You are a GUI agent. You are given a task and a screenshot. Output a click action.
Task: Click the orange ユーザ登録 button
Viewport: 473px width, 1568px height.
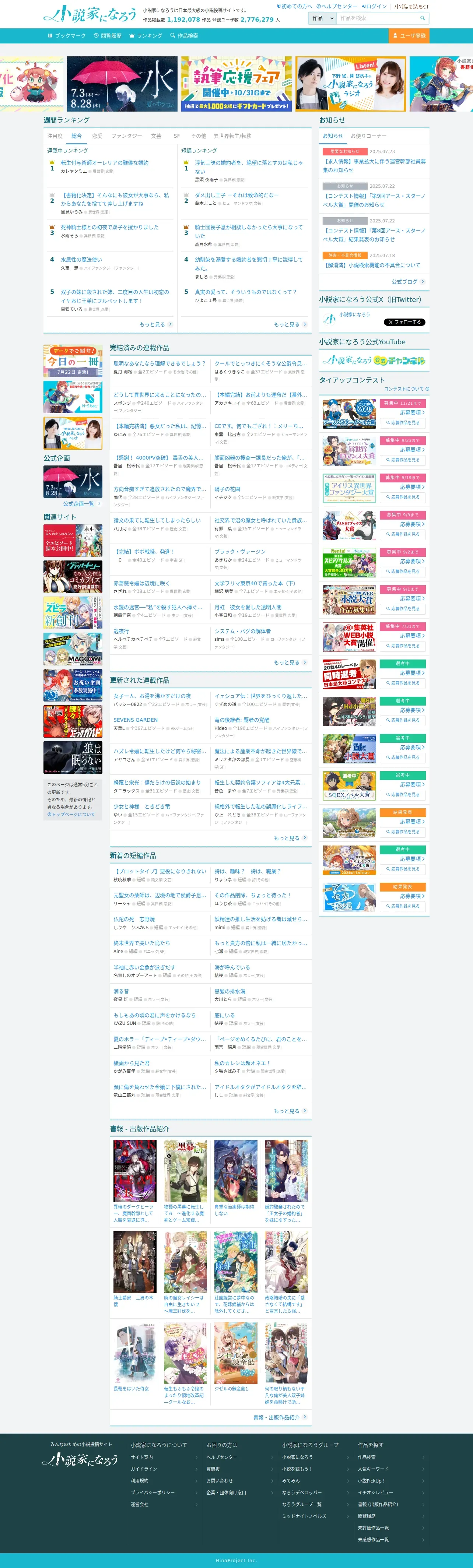[x=409, y=36]
